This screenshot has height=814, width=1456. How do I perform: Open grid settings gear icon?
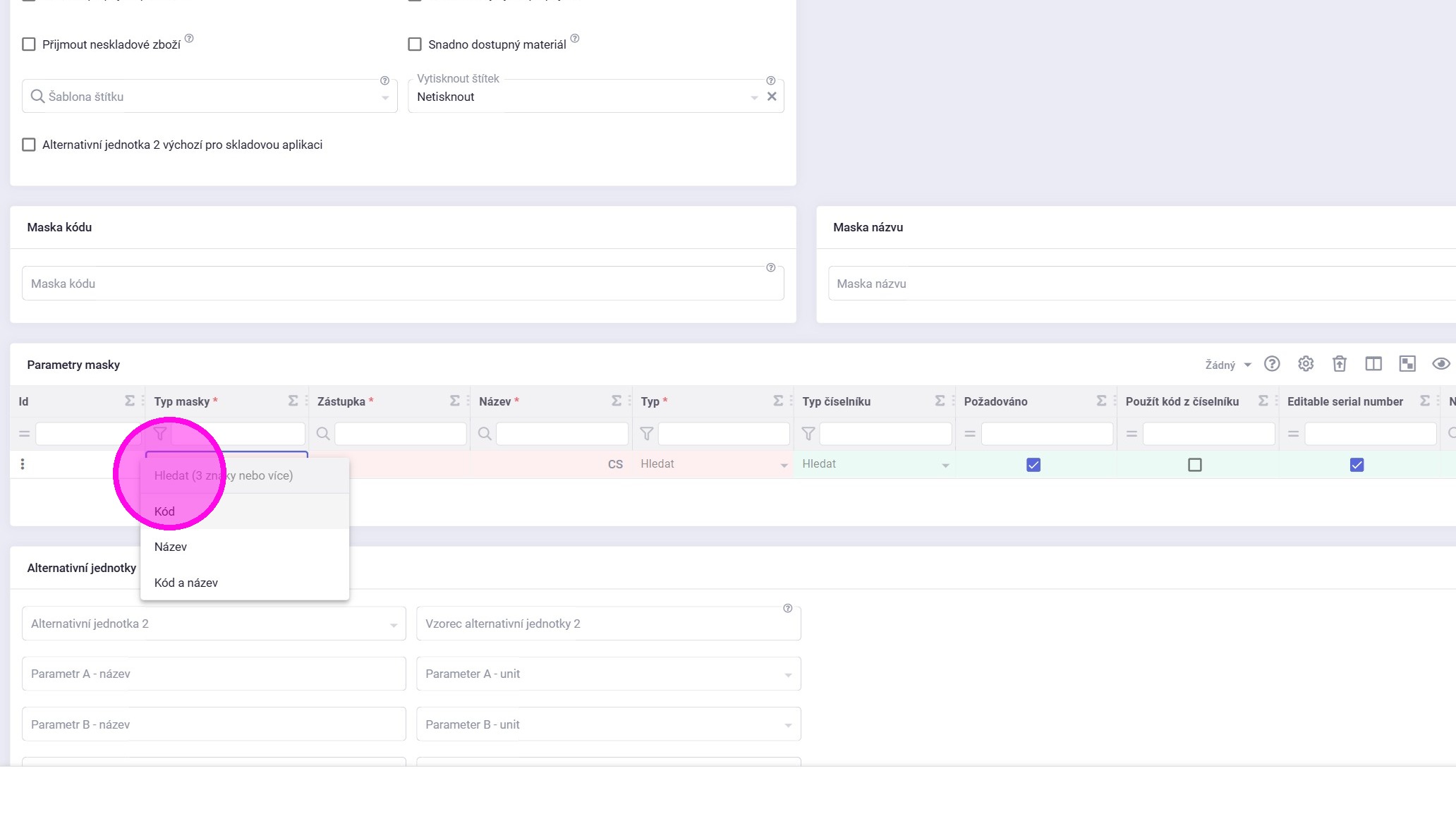(1306, 364)
